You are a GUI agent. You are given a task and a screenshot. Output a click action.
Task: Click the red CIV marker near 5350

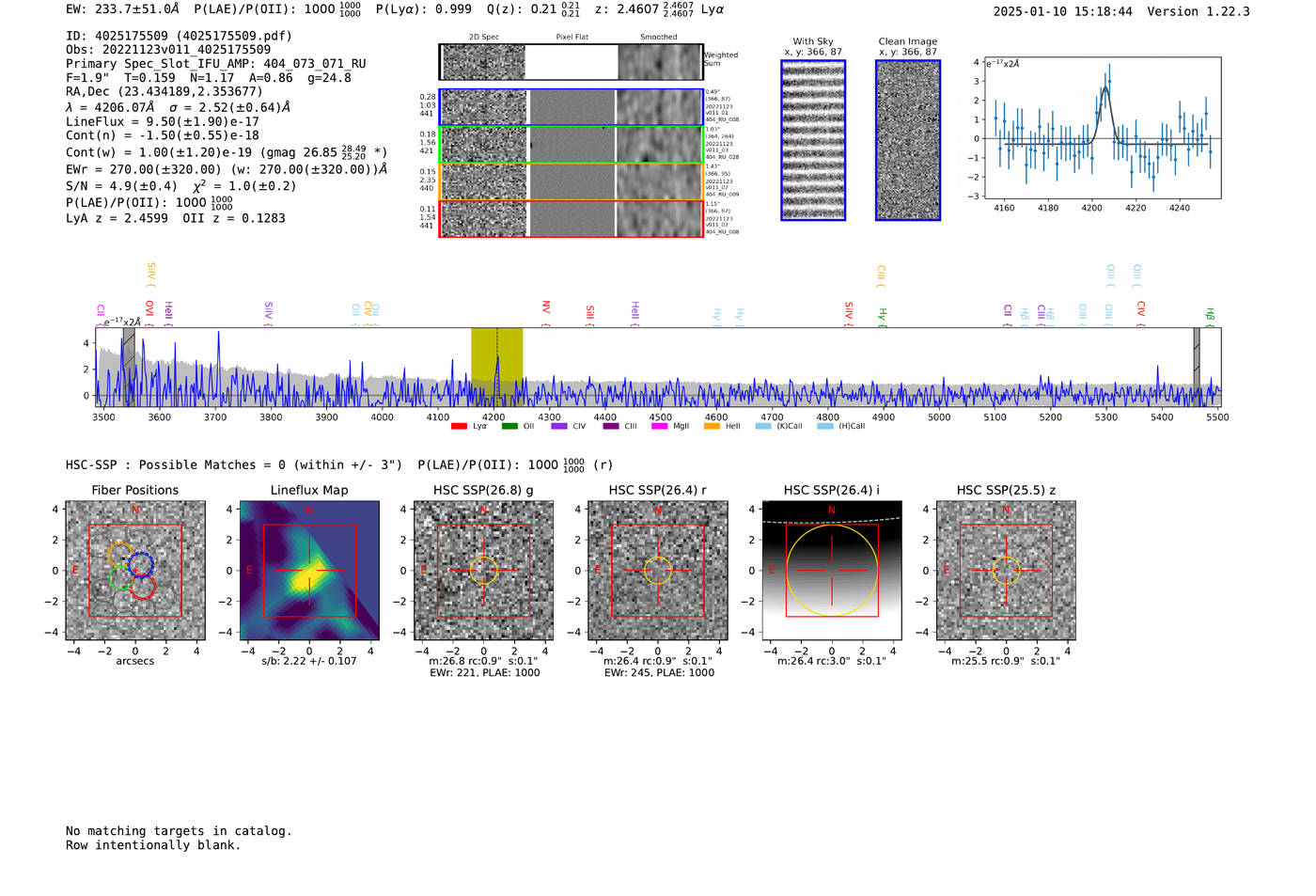[1140, 314]
